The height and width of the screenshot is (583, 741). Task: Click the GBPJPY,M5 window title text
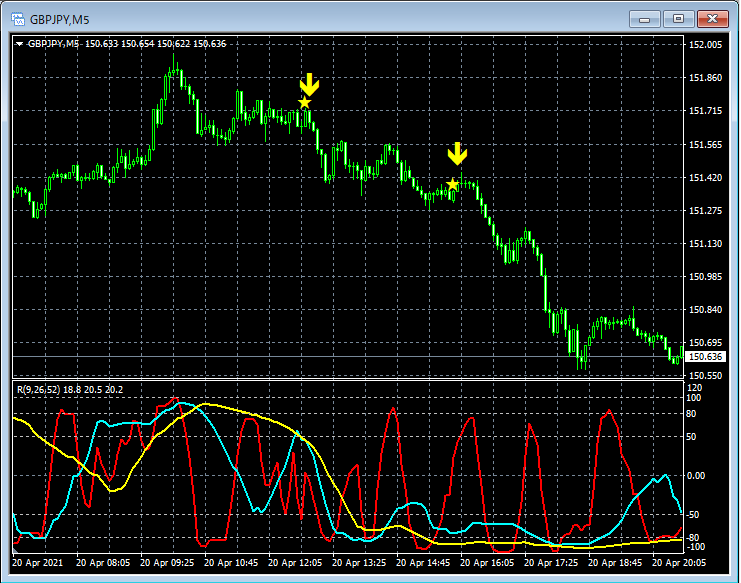tap(60, 20)
